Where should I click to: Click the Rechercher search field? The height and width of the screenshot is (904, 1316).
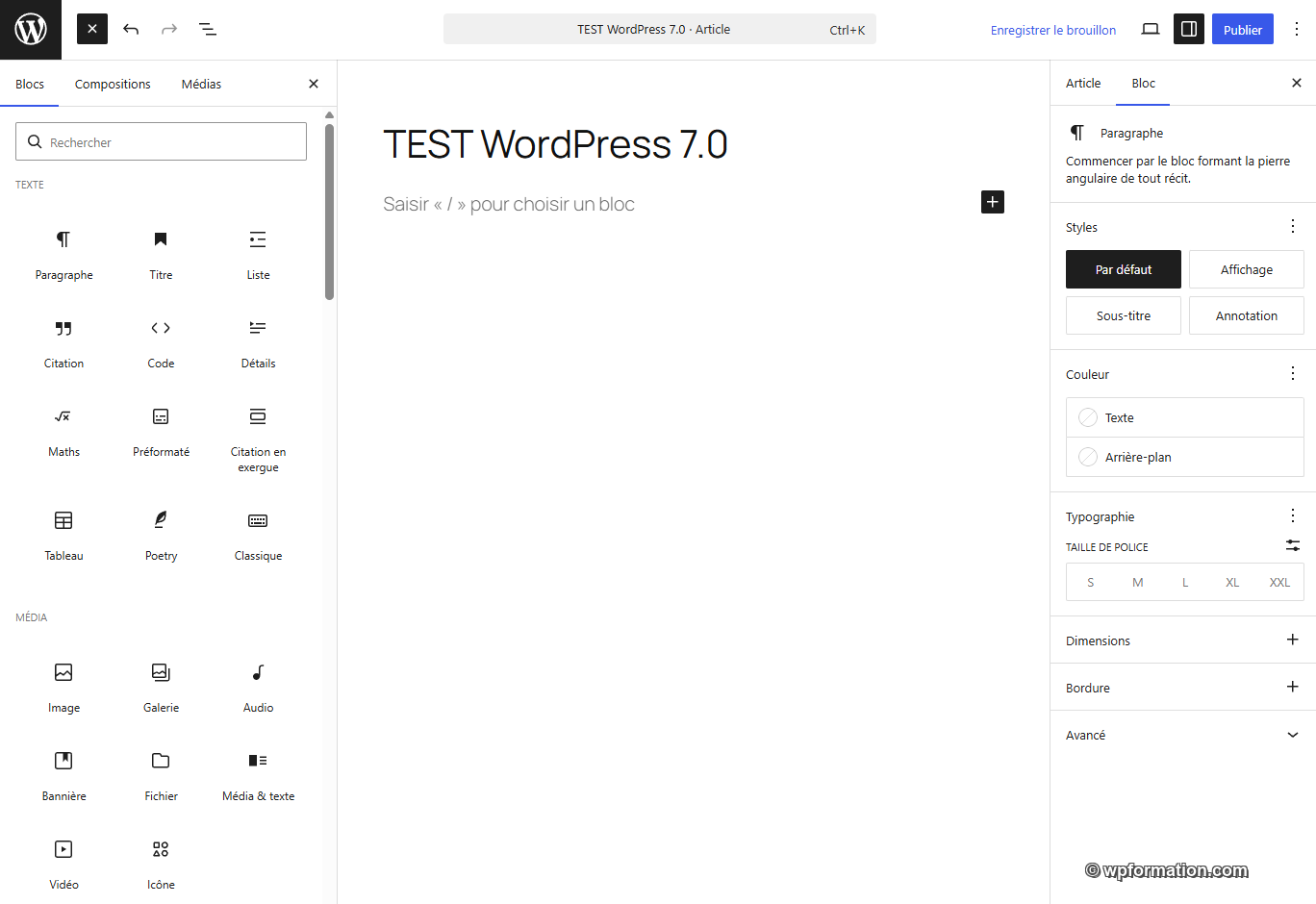161,141
